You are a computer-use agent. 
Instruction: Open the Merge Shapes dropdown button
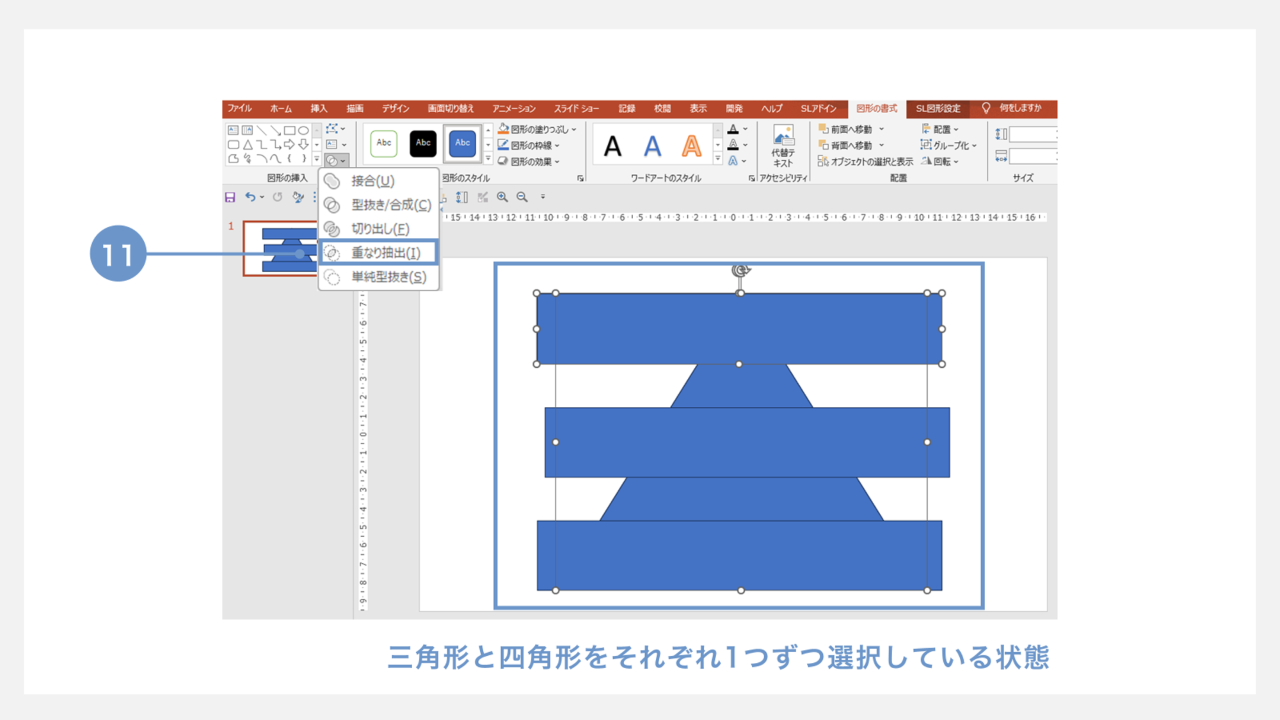[336, 160]
